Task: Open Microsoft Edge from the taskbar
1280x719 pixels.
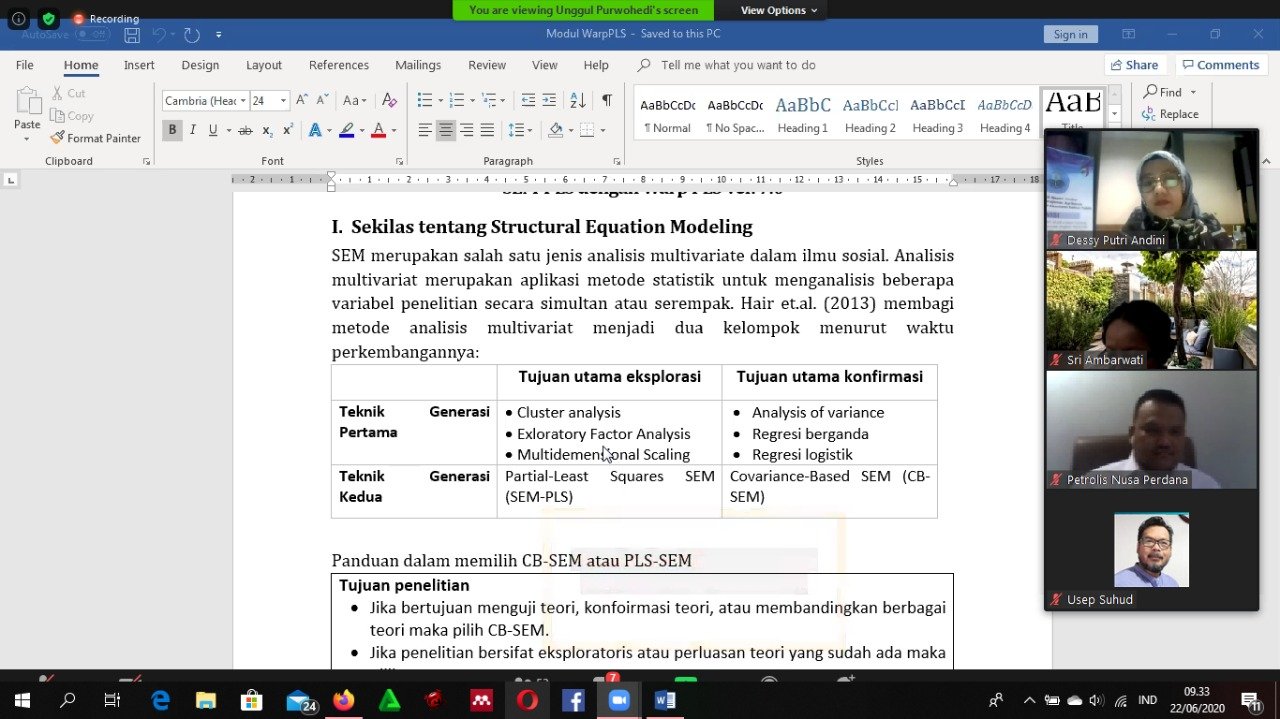Action: [x=160, y=700]
